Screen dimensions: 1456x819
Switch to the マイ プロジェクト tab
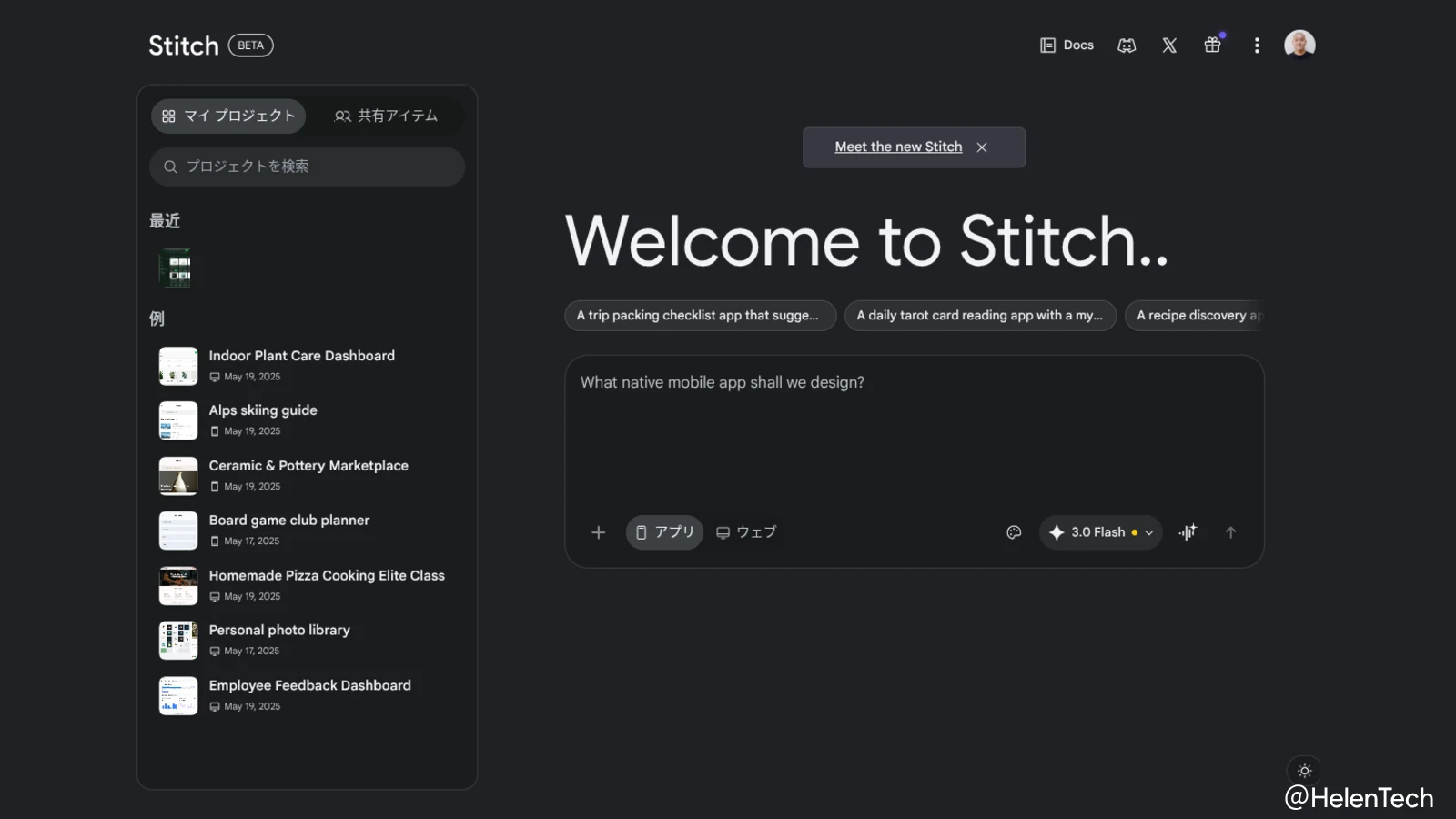[228, 116]
